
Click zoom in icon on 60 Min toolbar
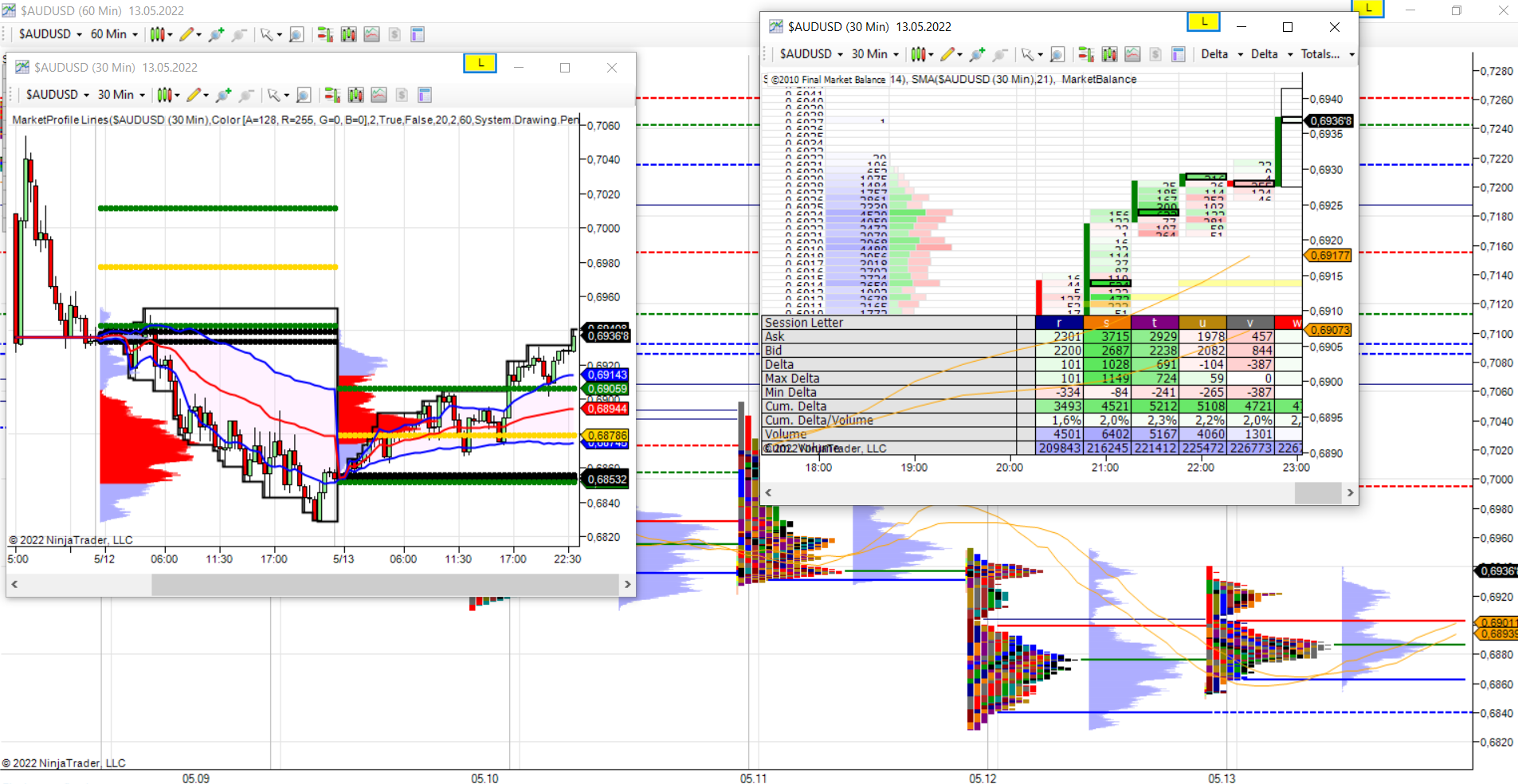[x=216, y=34]
